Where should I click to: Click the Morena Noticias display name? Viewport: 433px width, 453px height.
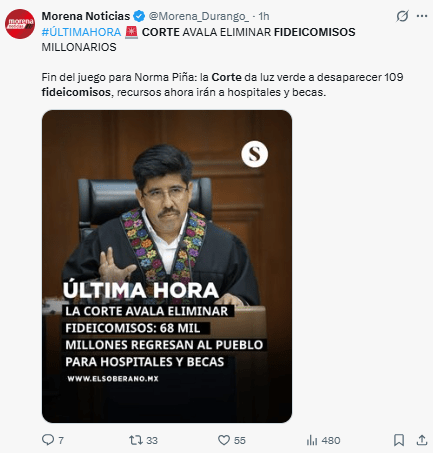click(x=86, y=16)
